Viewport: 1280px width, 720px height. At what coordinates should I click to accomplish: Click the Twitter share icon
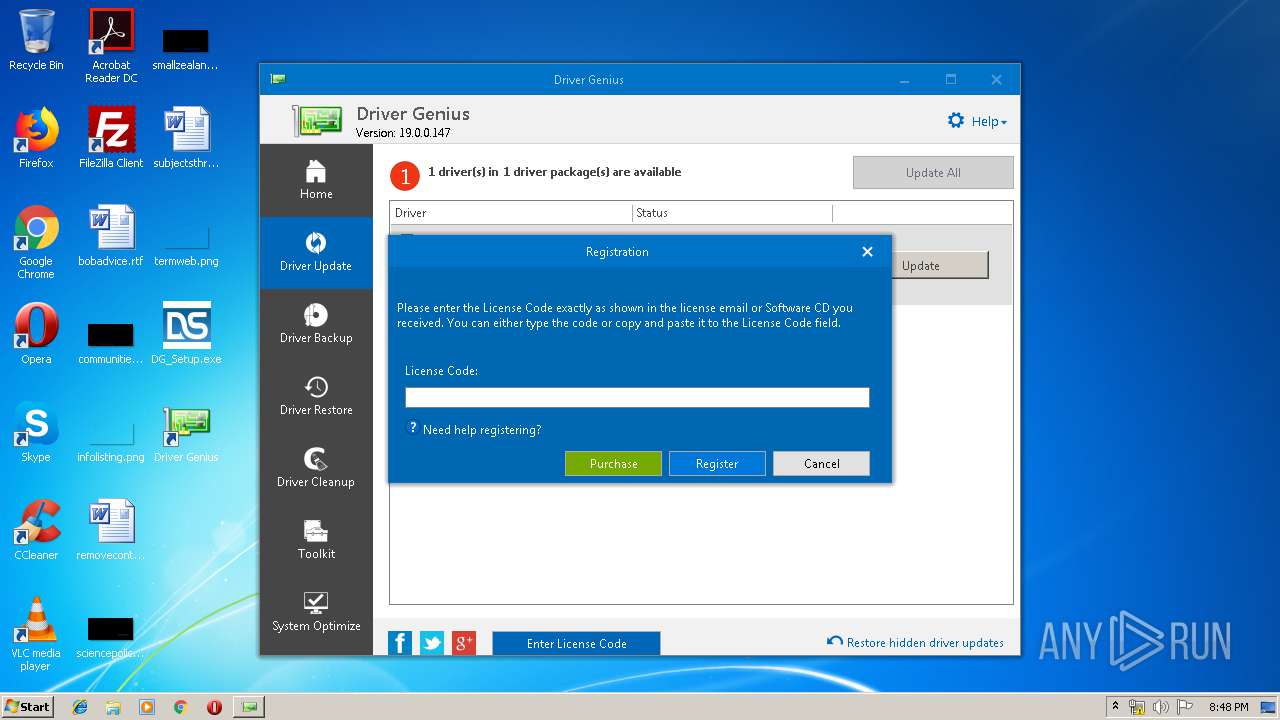[x=432, y=643]
